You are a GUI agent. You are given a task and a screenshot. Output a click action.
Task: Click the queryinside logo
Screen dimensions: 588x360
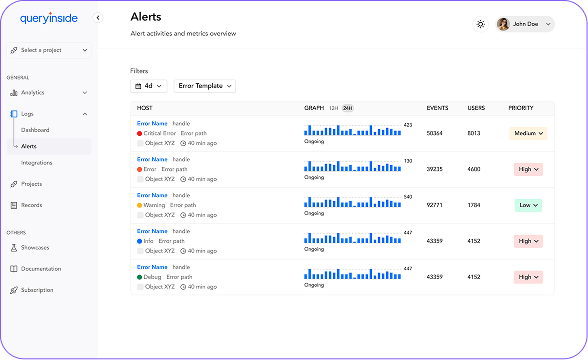coord(49,18)
